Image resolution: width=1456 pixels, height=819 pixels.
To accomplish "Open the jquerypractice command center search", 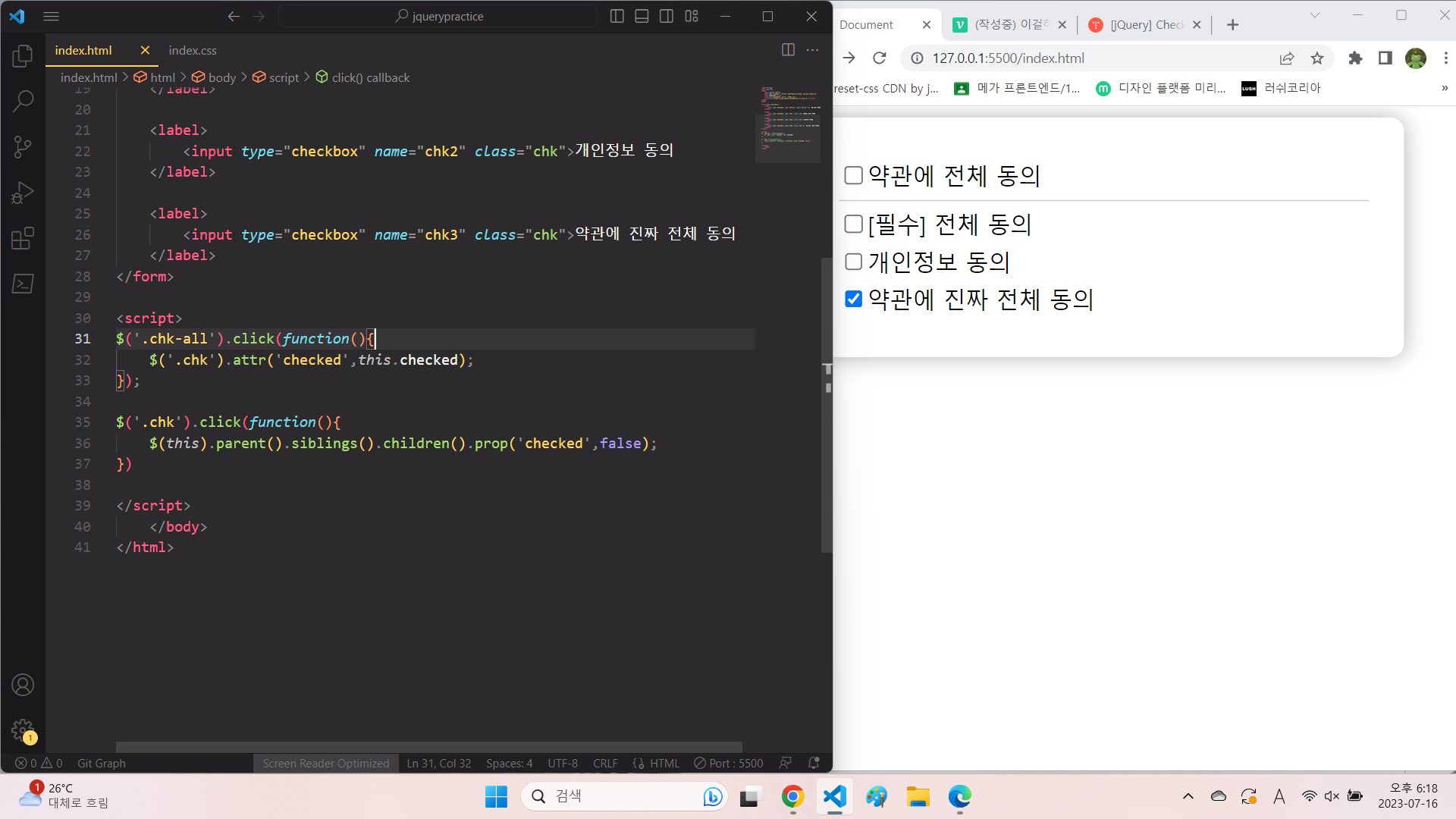I will (x=438, y=16).
